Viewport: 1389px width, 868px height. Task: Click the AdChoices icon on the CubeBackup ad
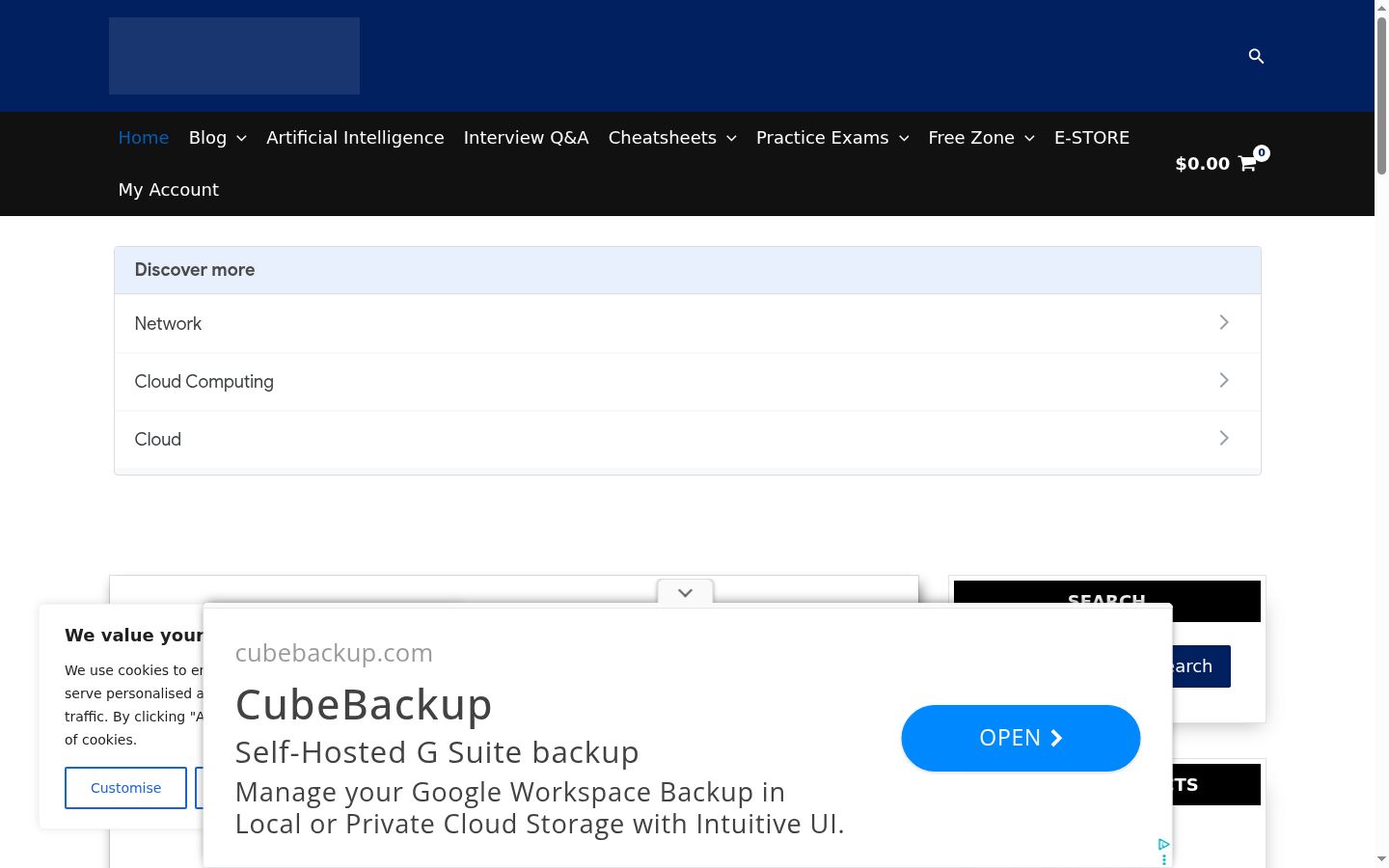pyautogui.click(x=1164, y=845)
